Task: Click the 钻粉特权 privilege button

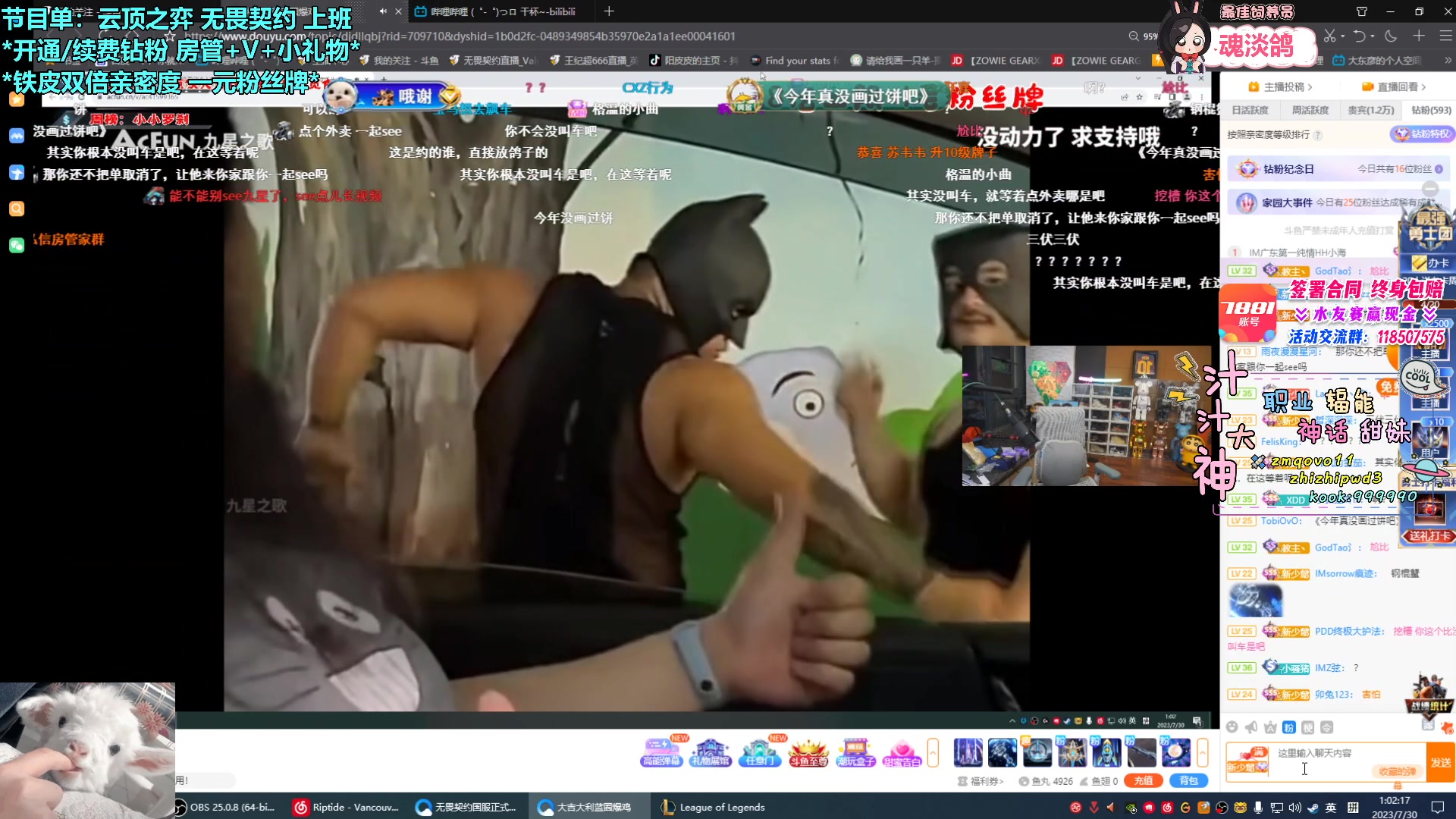Action: click(x=1421, y=134)
